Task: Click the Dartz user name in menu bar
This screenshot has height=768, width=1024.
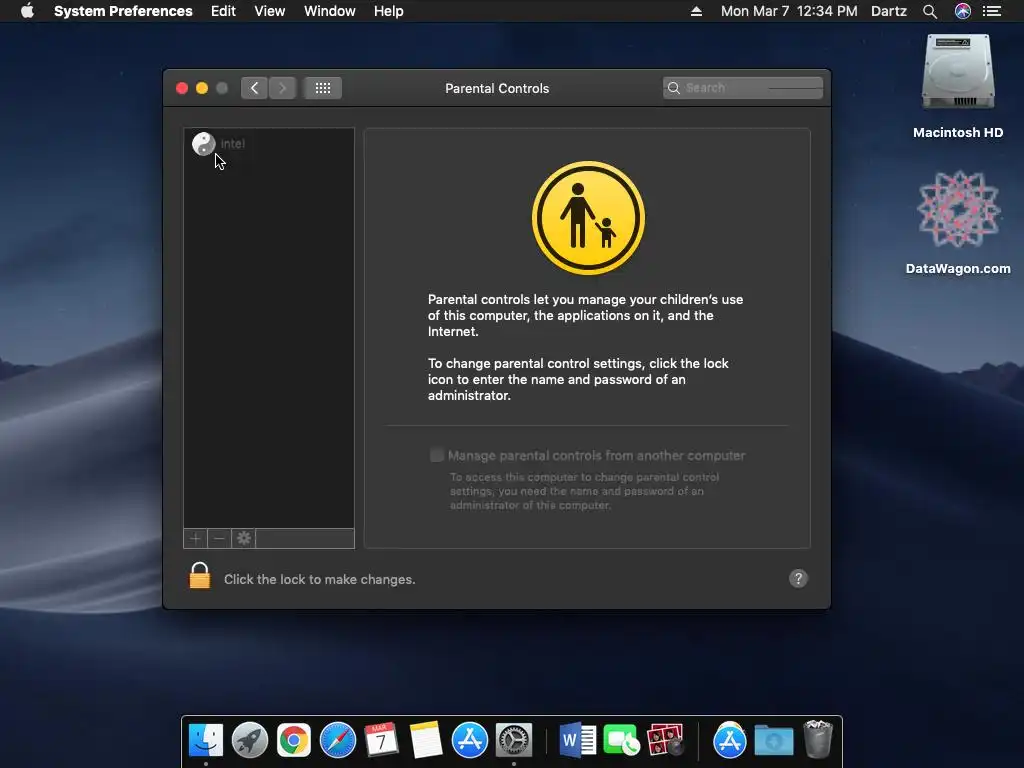Action: [x=889, y=11]
